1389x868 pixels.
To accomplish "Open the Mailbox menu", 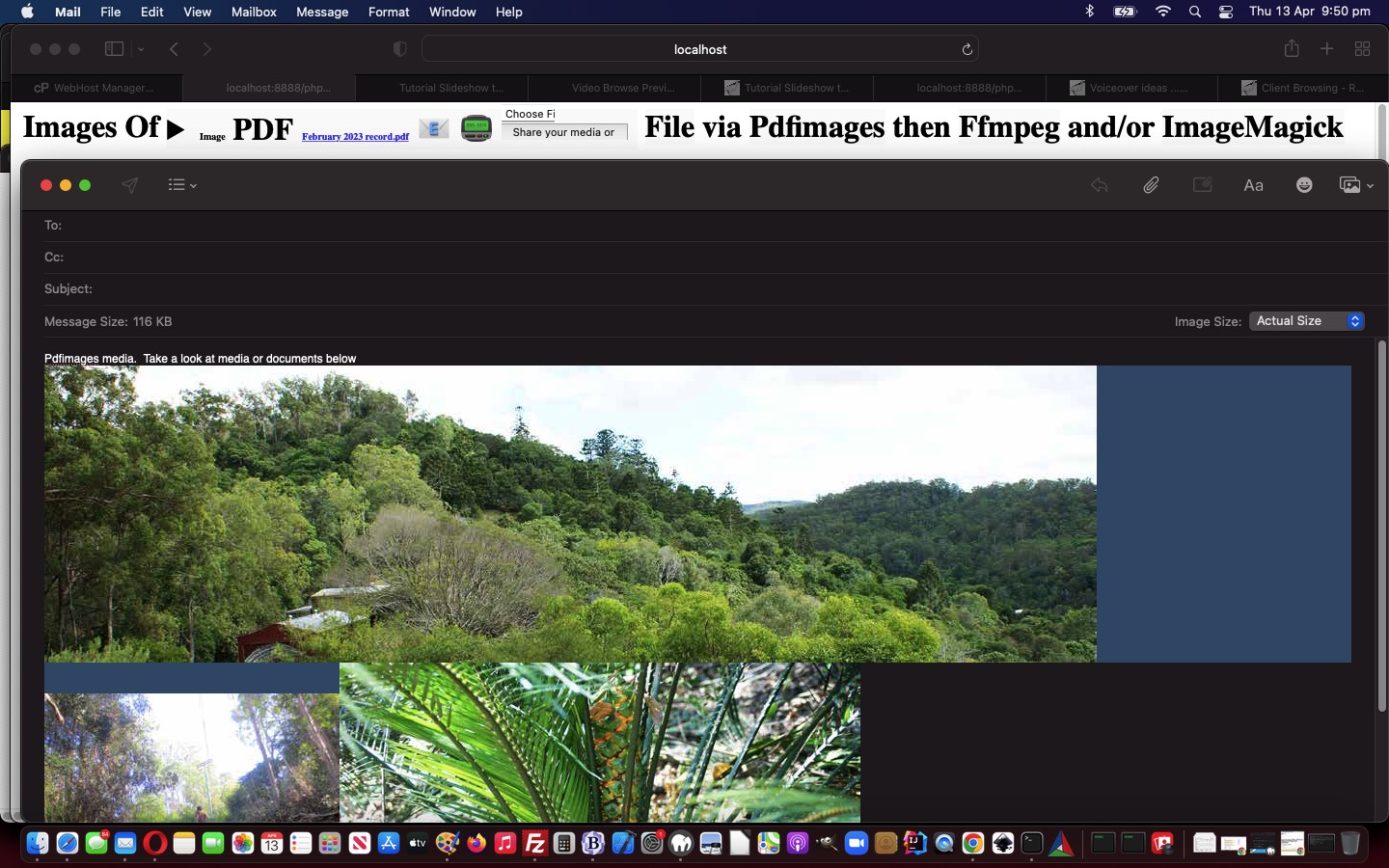I will coord(254,12).
